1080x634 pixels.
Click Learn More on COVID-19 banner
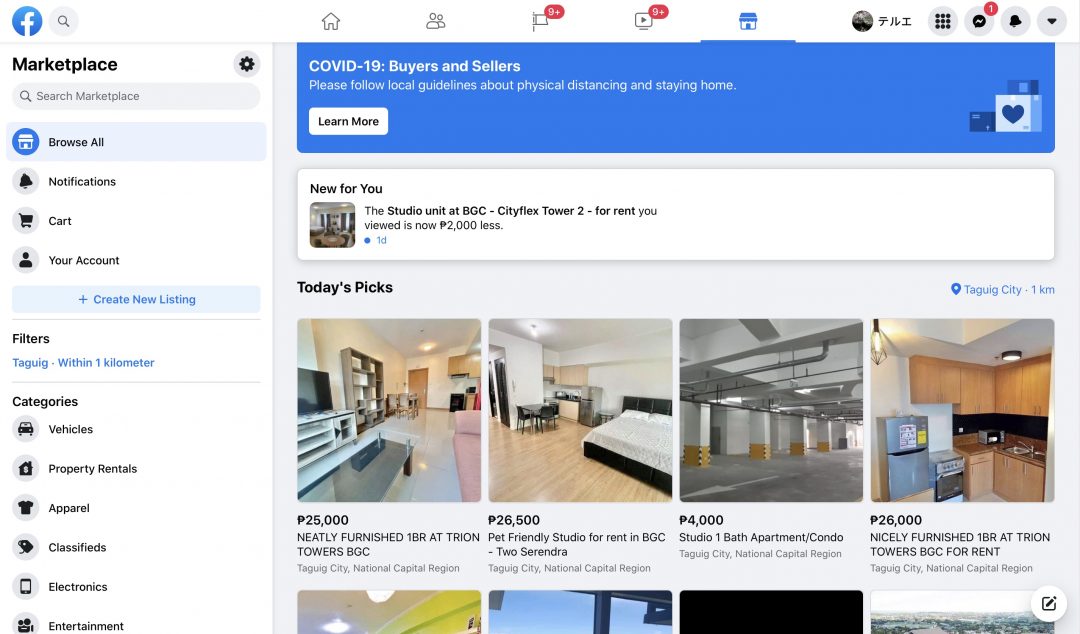click(348, 121)
